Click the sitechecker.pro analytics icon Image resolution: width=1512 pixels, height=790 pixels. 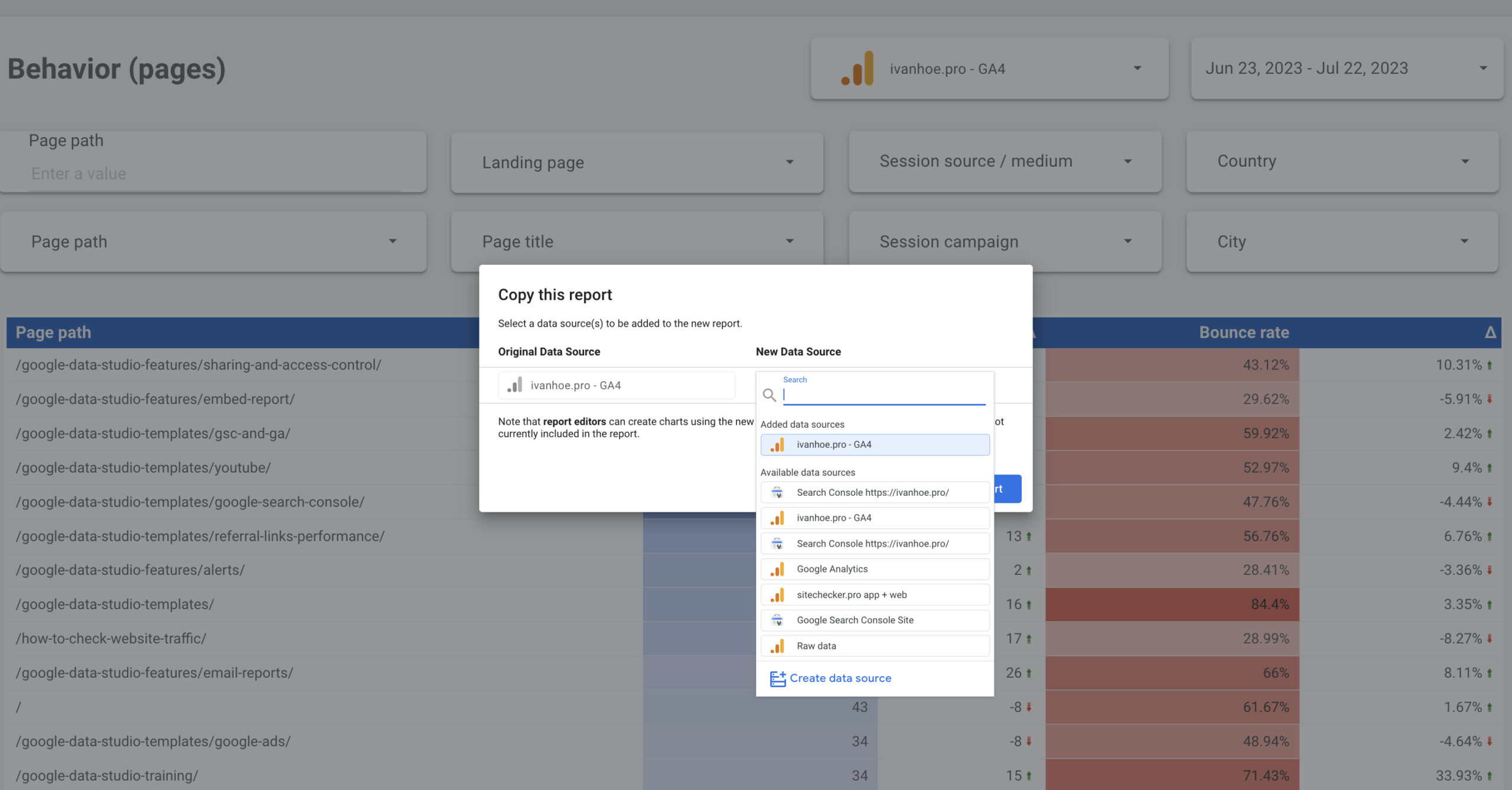point(777,594)
